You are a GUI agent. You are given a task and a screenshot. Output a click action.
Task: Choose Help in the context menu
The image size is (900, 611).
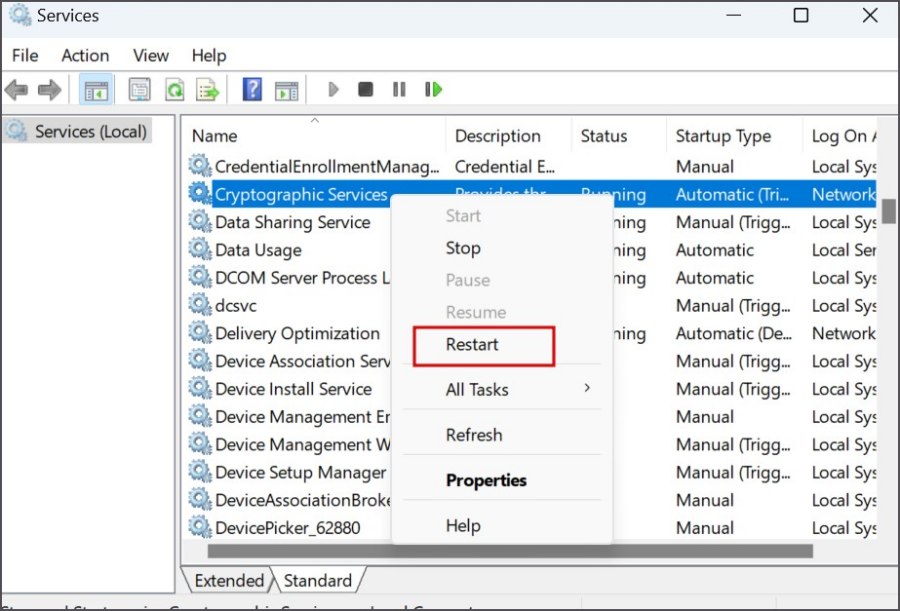click(463, 525)
